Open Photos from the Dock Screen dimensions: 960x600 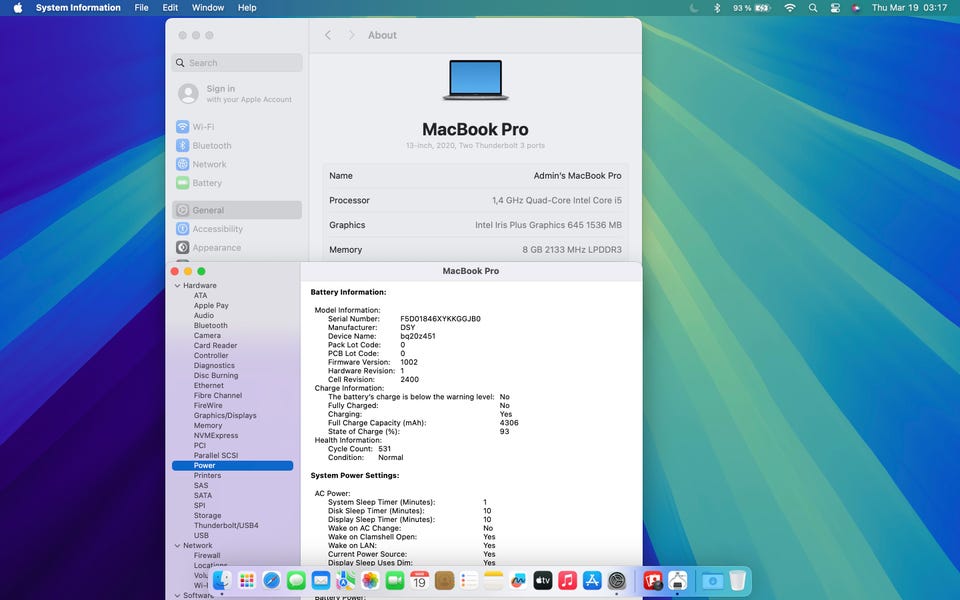(370, 581)
